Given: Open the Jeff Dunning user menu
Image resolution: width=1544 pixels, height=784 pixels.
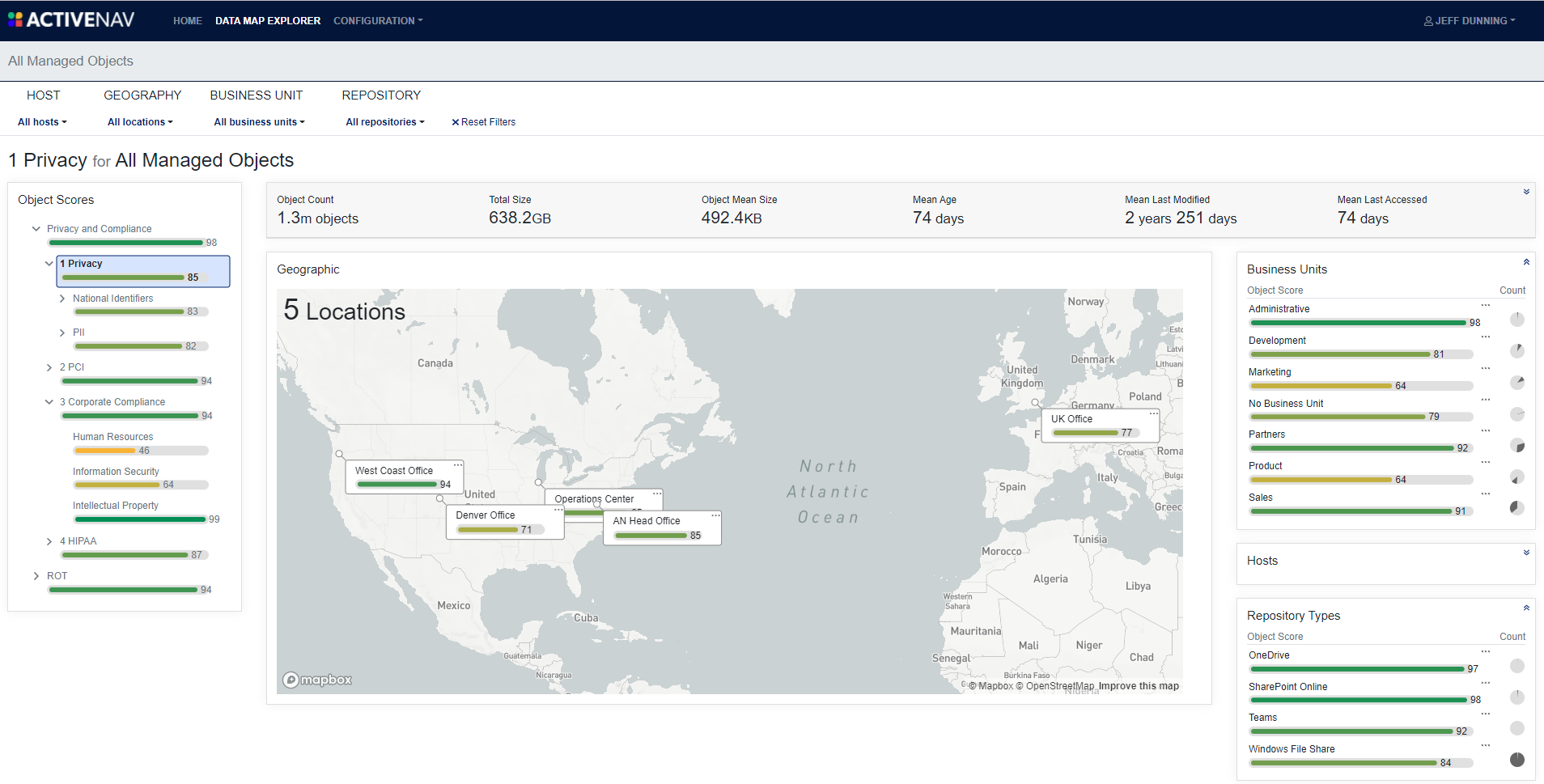Looking at the screenshot, I should [x=1470, y=21].
